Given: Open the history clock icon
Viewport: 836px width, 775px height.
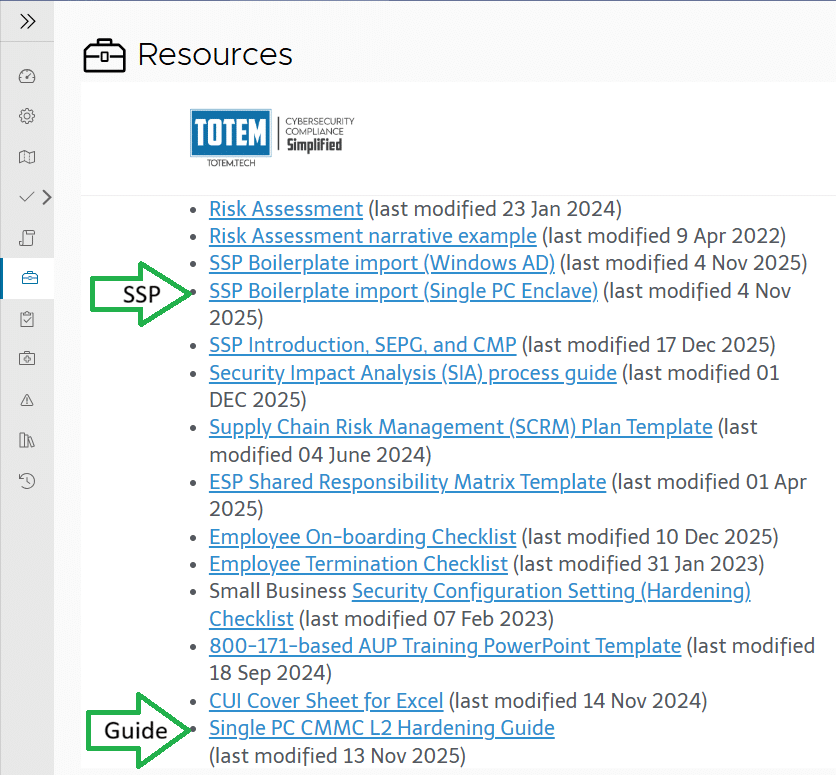Looking at the screenshot, I should [x=27, y=481].
